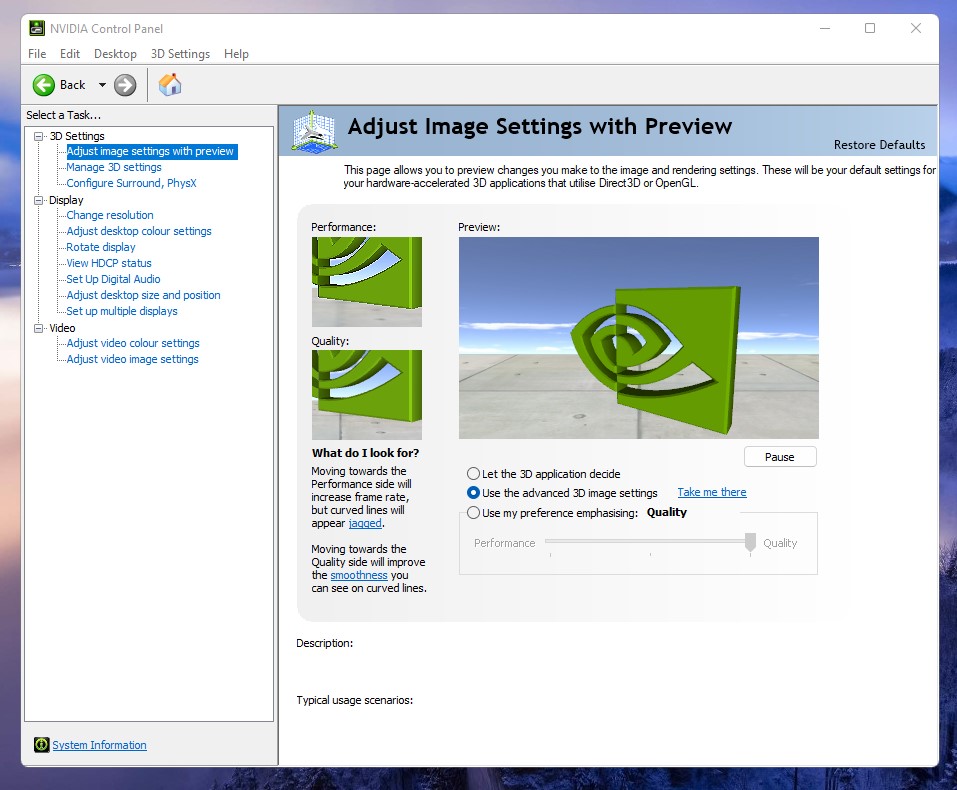Viewport: 957px width, 790px height.
Task: Click the Back text label
Action: click(x=73, y=85)
